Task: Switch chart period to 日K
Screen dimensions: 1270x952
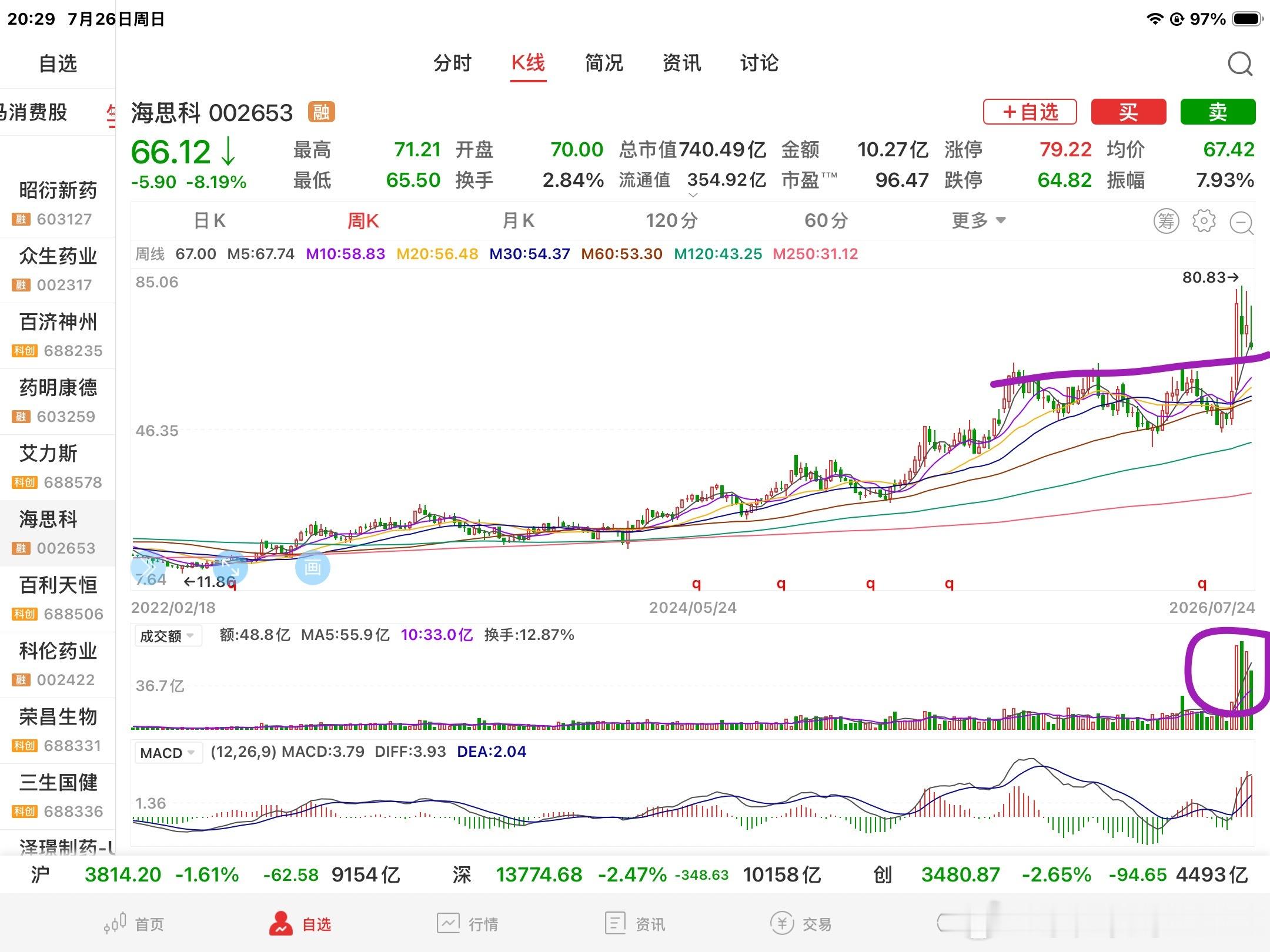Action: (210, 221)
